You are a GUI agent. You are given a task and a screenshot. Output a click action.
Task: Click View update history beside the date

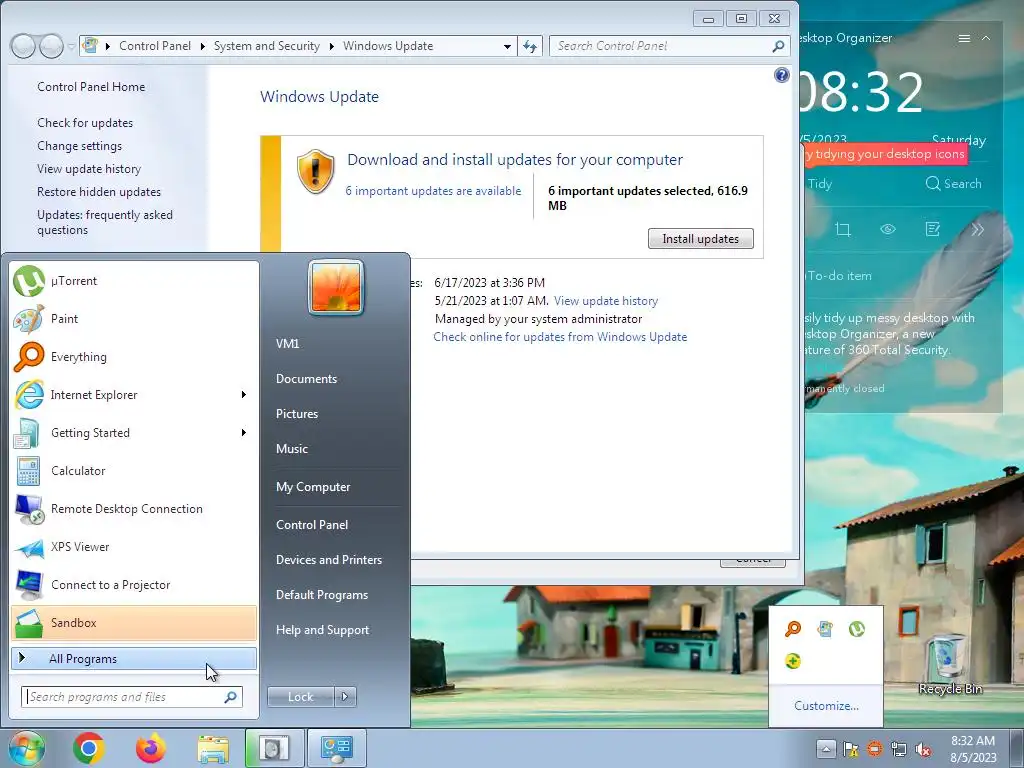(x=606, y=301)
